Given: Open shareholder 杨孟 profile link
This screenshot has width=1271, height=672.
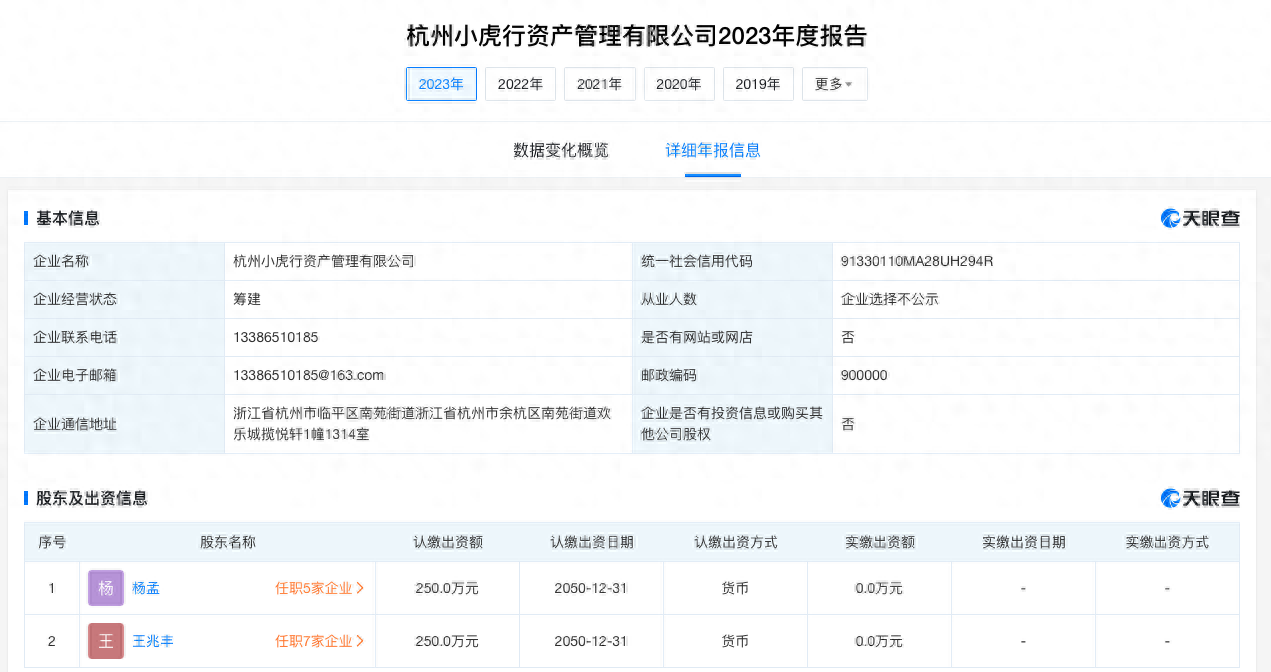Looking at the screenshot, I should click(146, 588).
